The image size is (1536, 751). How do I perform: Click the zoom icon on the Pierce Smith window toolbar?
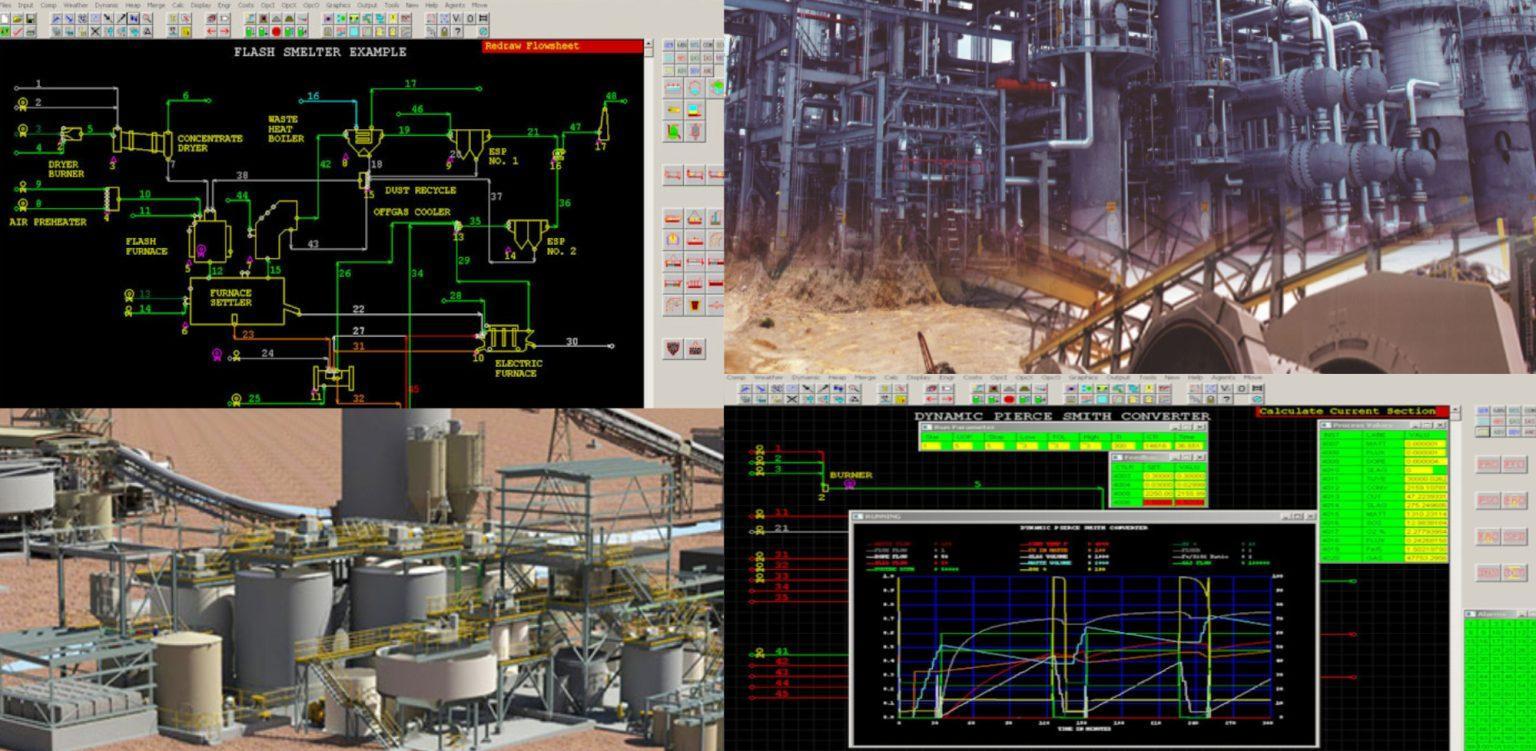(x=853, y=390)
